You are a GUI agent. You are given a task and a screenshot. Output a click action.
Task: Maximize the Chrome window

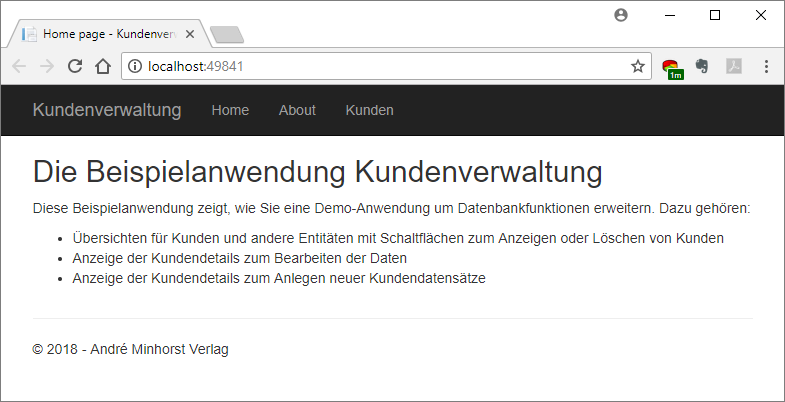[x=715, y=16]
